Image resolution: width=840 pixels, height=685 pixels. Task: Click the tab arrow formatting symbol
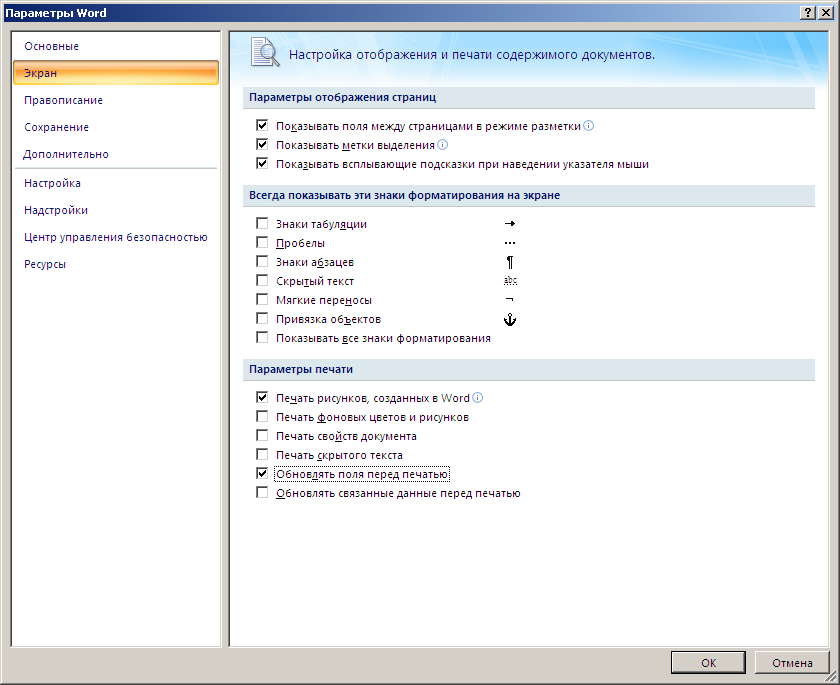click(509, 224)
